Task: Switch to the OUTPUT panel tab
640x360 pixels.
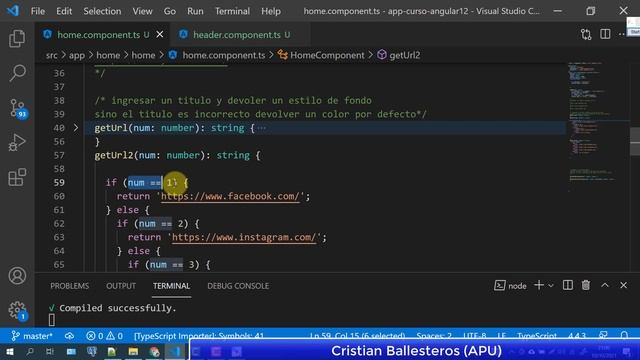Action: pos(121,286)
